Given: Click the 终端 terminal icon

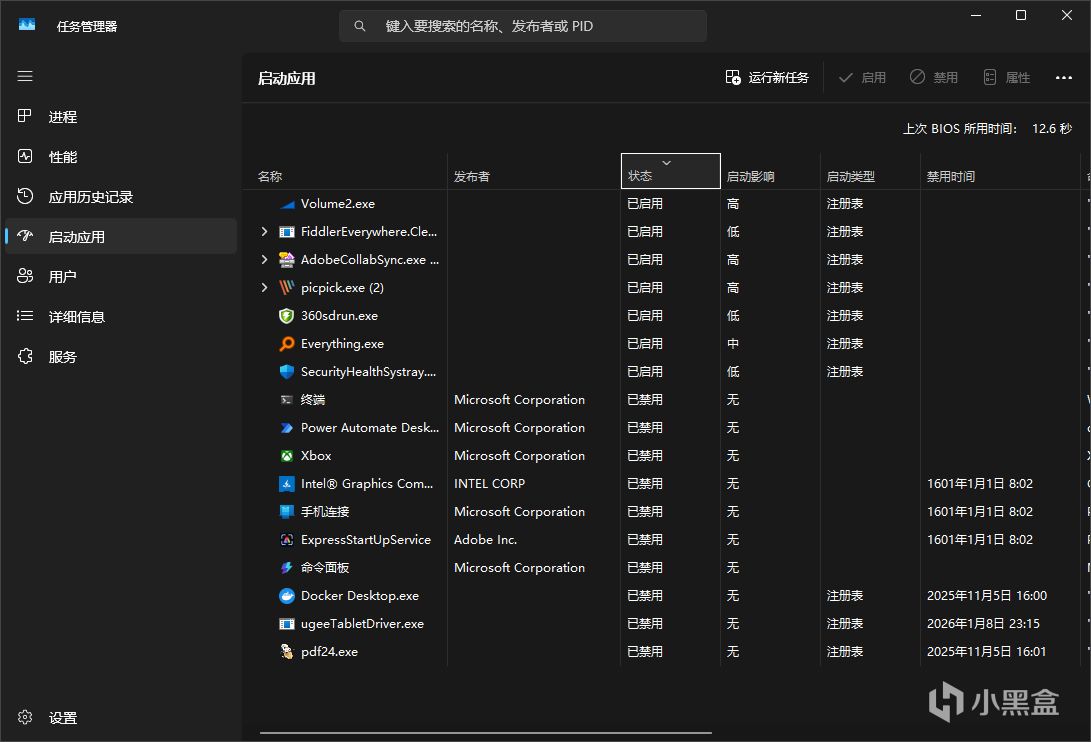Looking at the screenshot, I should (287, 400).
